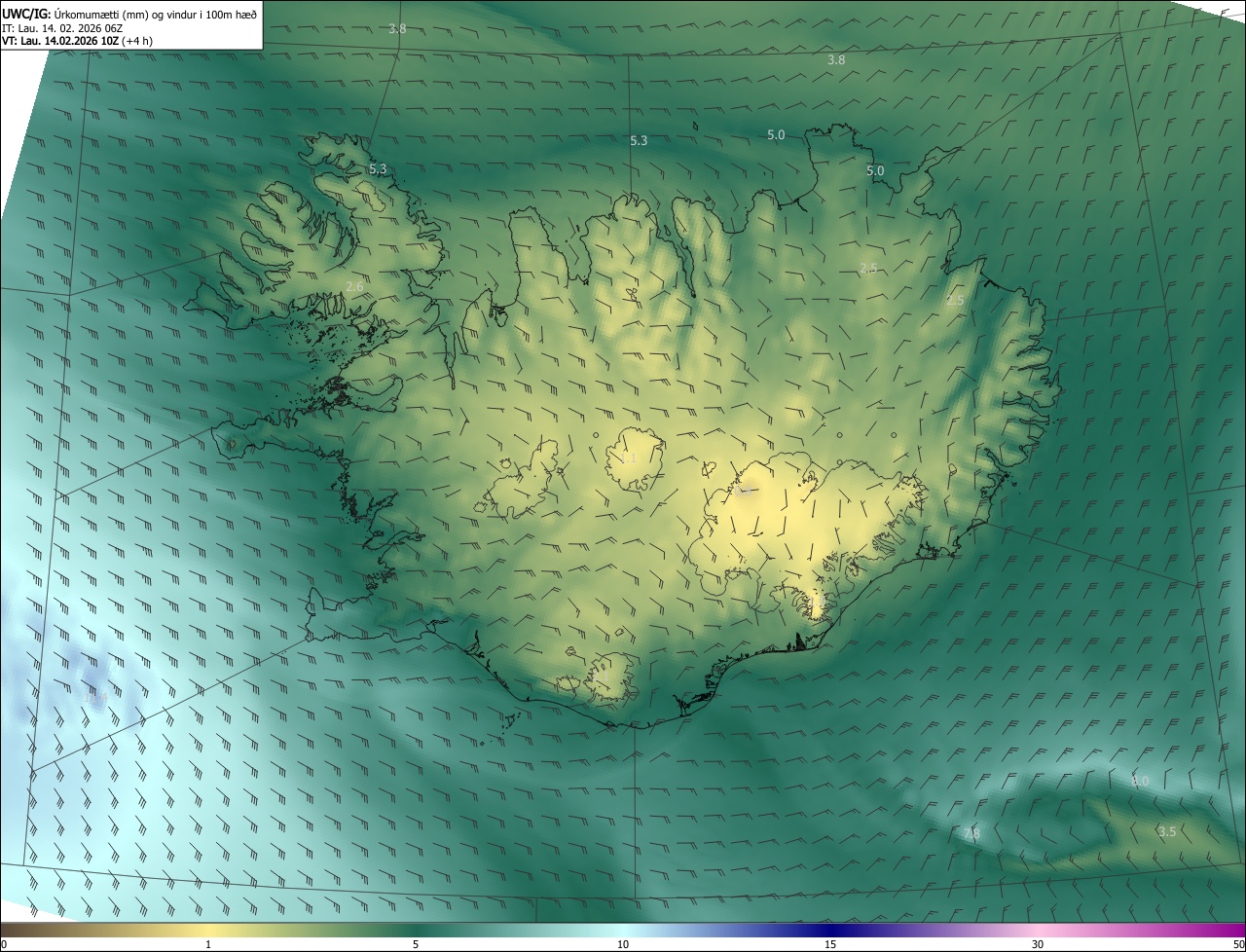Select the 2.5 value label in east Iceland
Screen dimensions: 1246x952
tap(955, 301)
